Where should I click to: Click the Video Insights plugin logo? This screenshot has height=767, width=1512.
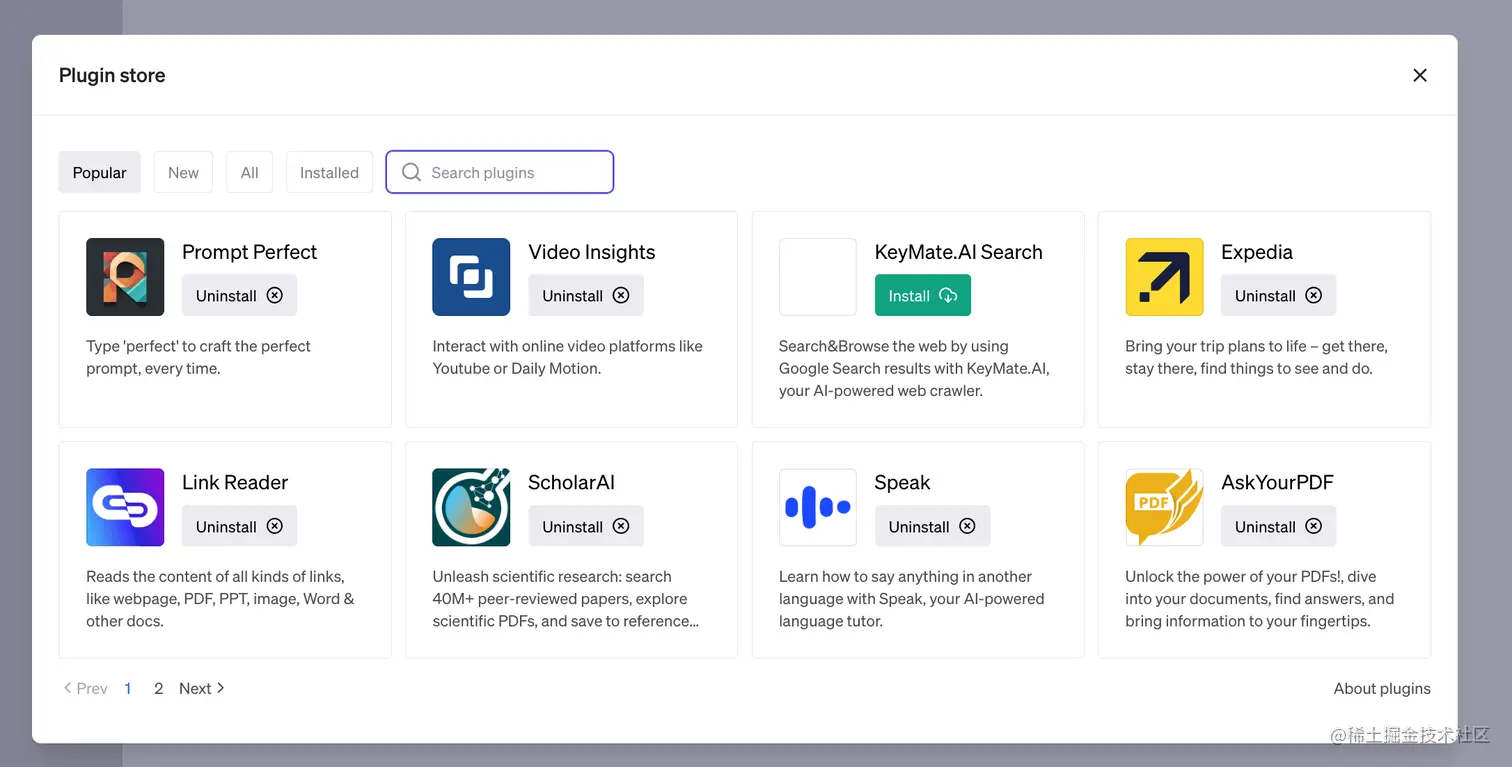point(471,277)
